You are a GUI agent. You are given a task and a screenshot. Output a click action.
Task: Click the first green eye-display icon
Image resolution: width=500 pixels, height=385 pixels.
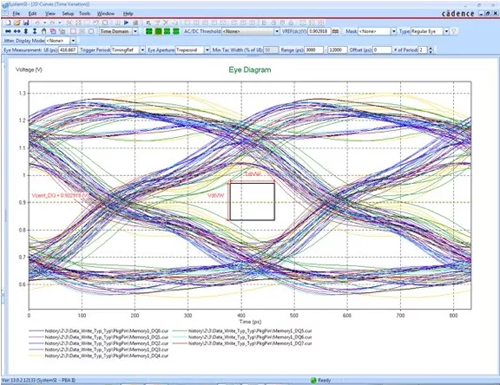click(149, 31)
